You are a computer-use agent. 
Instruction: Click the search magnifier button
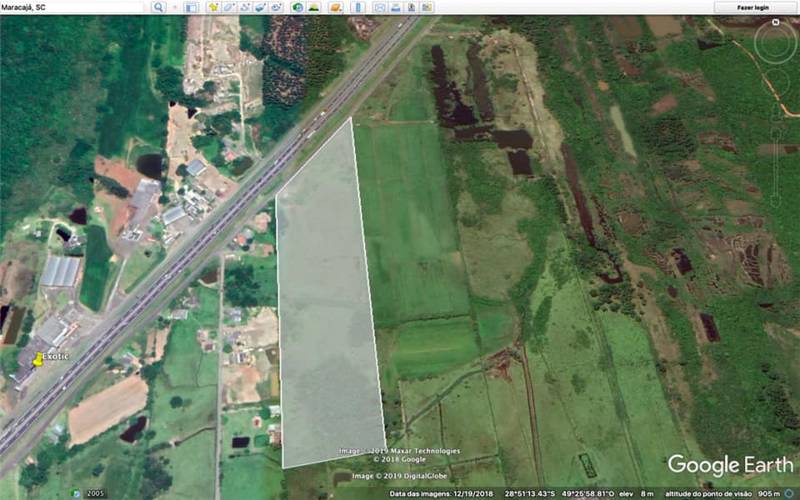click(158, 7)
